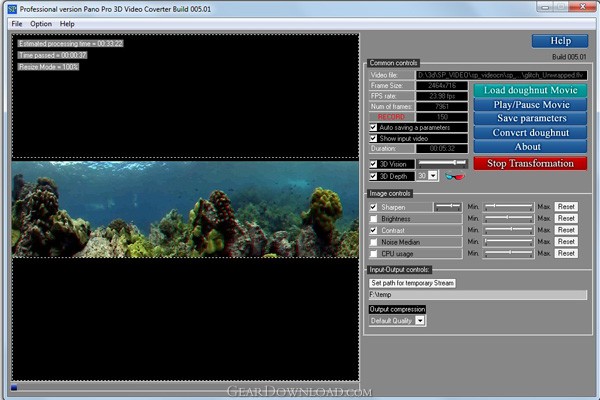Open the About dialog button
Image resolution: width=600 pixels, height=400 pixels.
click(x=530, y=147)
